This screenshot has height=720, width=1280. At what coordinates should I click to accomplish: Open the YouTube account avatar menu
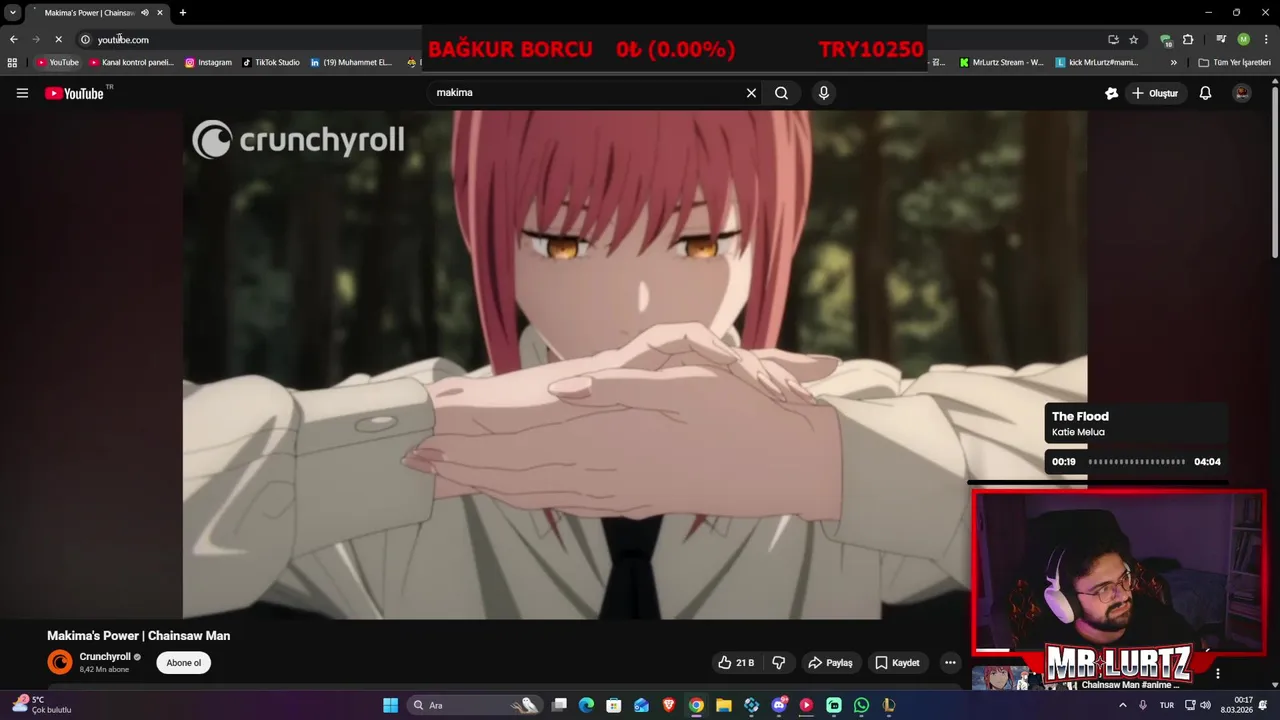(1242, 93)
